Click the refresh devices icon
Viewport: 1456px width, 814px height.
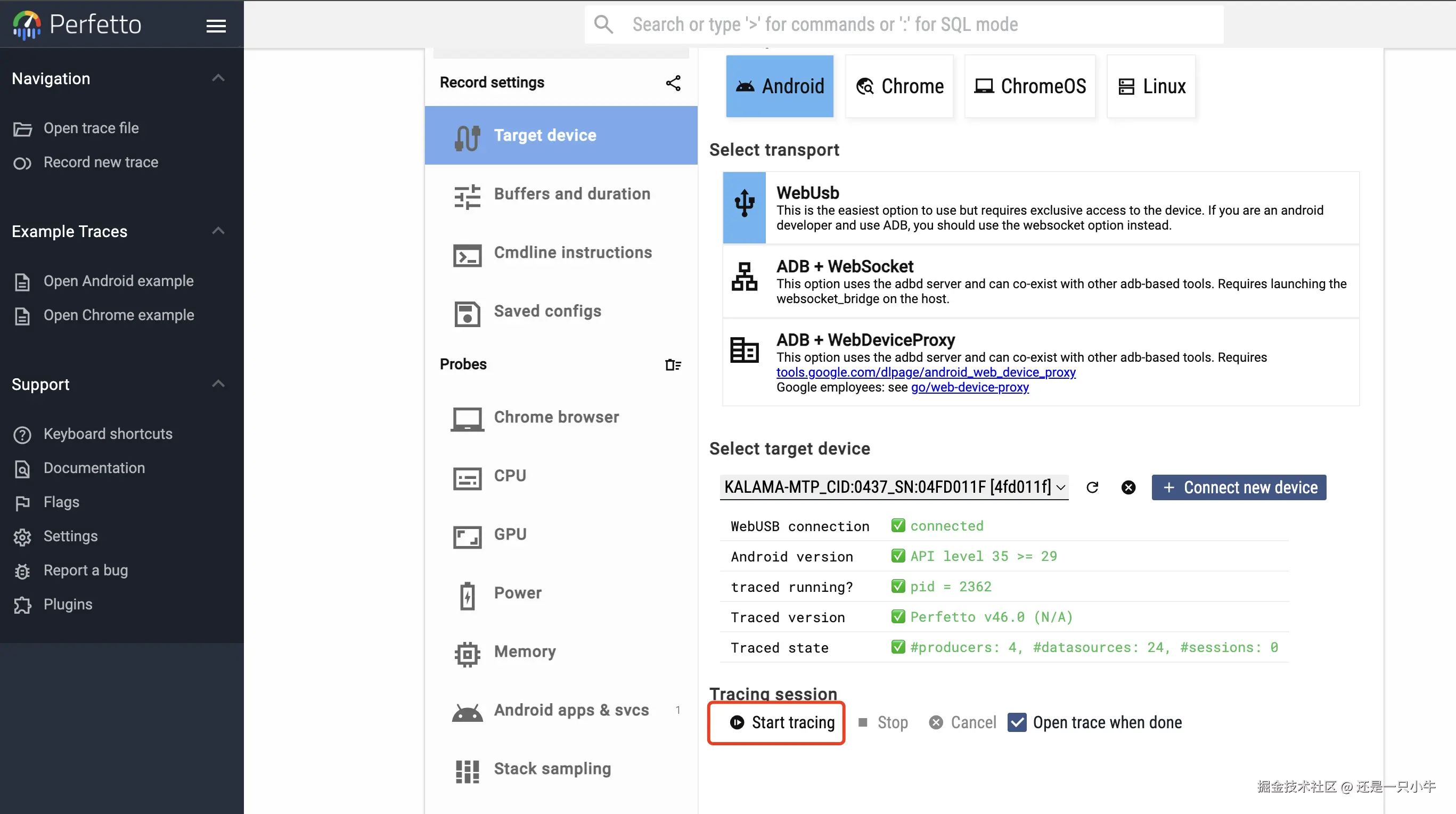coord(1092,487)
